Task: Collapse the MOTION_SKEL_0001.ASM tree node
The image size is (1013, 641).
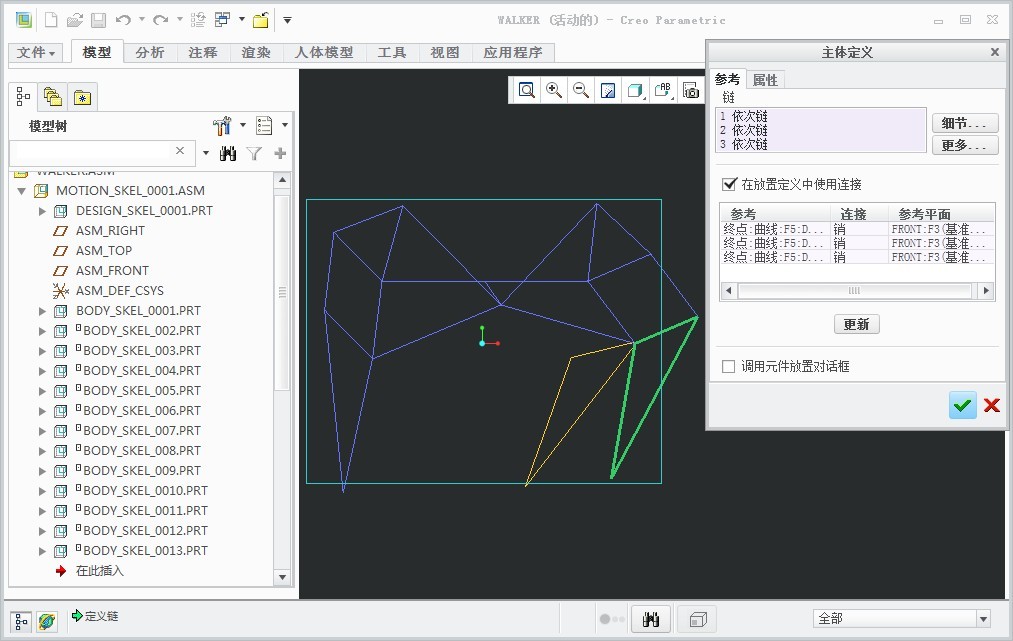Action: click(22, 191)
